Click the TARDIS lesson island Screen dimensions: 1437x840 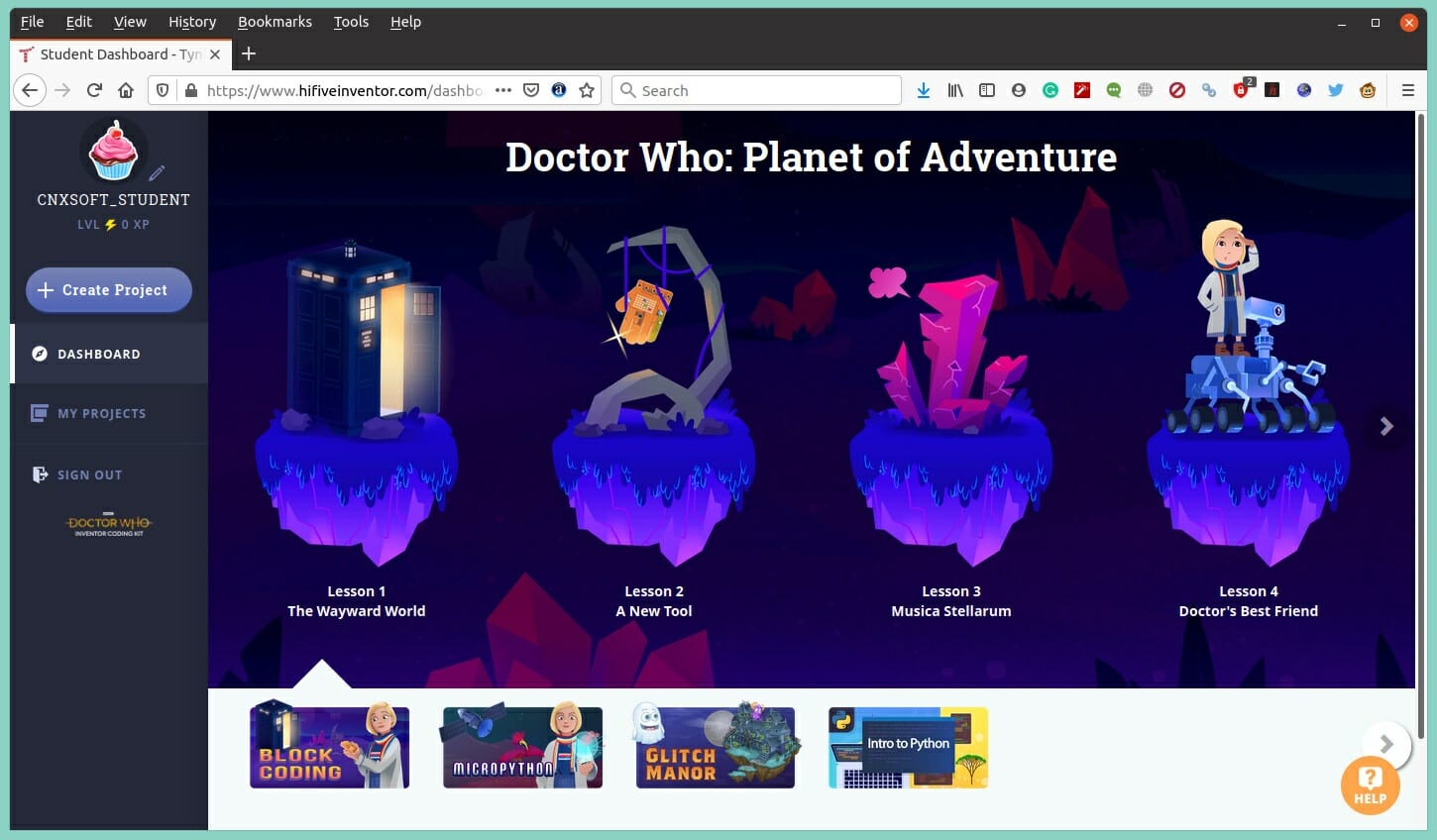pos(357,401)
